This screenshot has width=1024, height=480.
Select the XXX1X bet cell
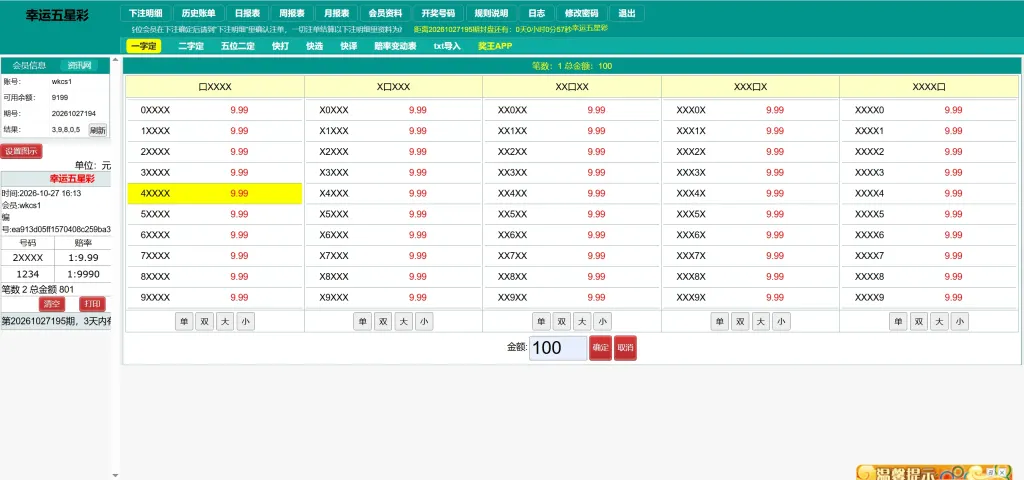point(750,131)
